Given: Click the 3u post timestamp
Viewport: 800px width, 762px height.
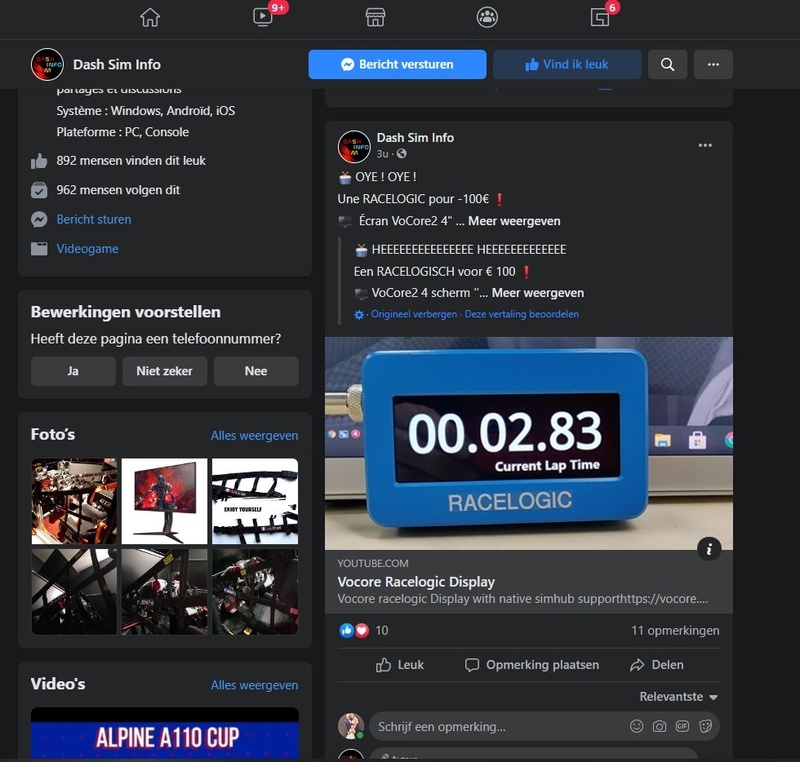Looking at the screenshot, I should pyautogui.click(x=382, y=154).
